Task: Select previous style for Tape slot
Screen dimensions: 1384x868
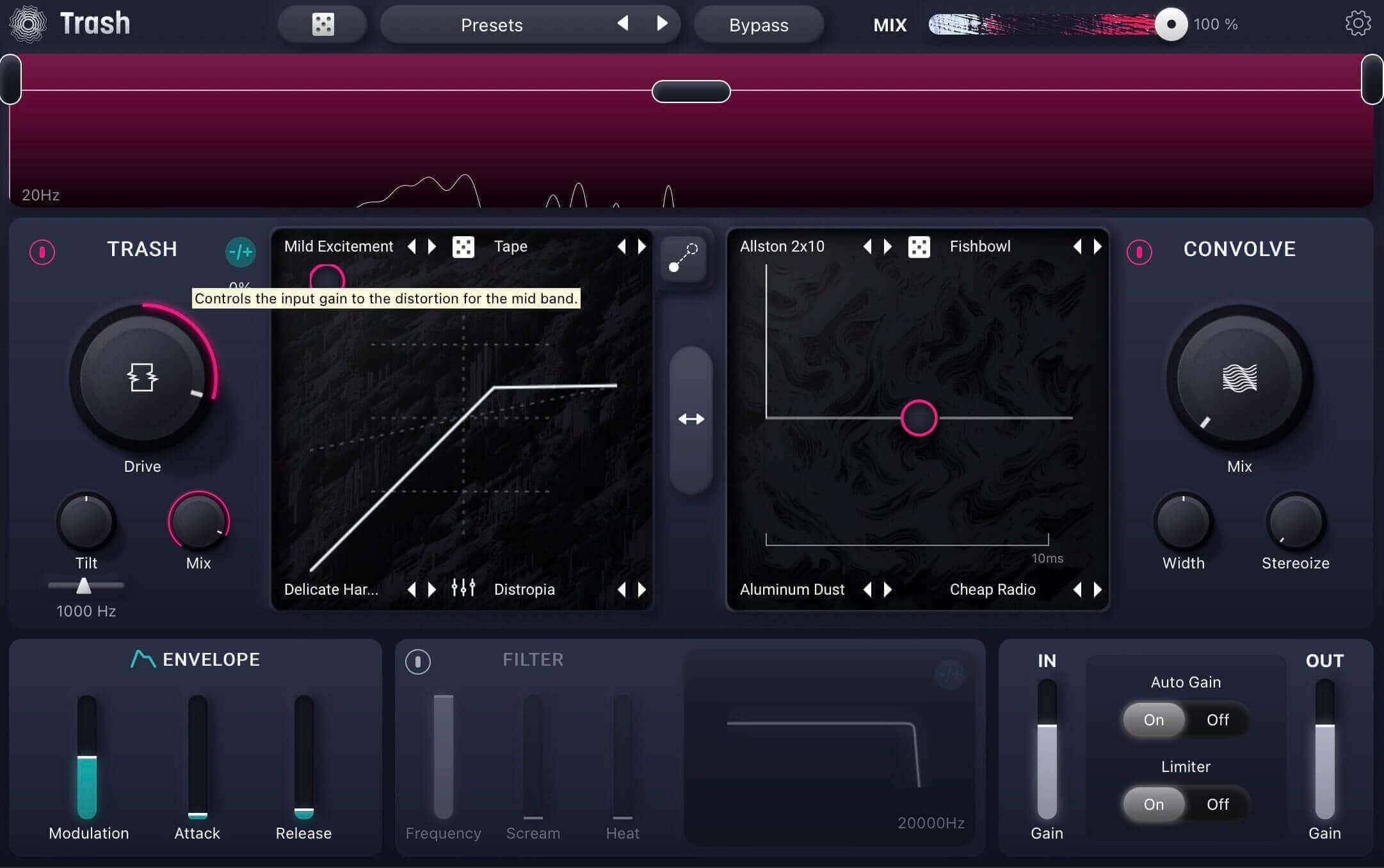Action: tap(622, 246)
